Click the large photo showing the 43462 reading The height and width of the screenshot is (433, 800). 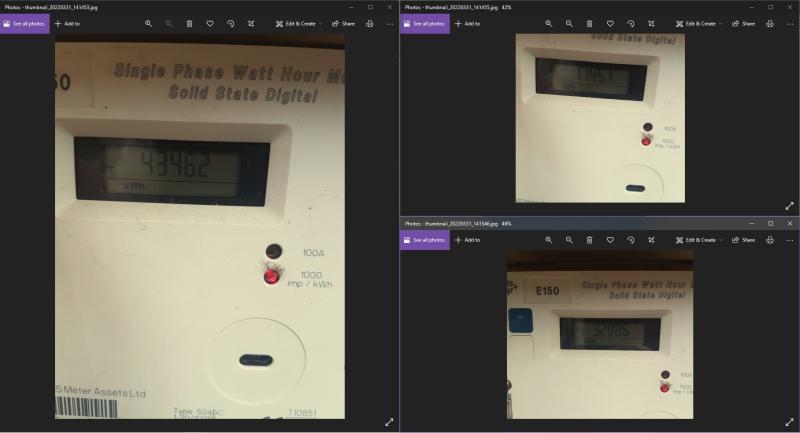click(200, 226)
